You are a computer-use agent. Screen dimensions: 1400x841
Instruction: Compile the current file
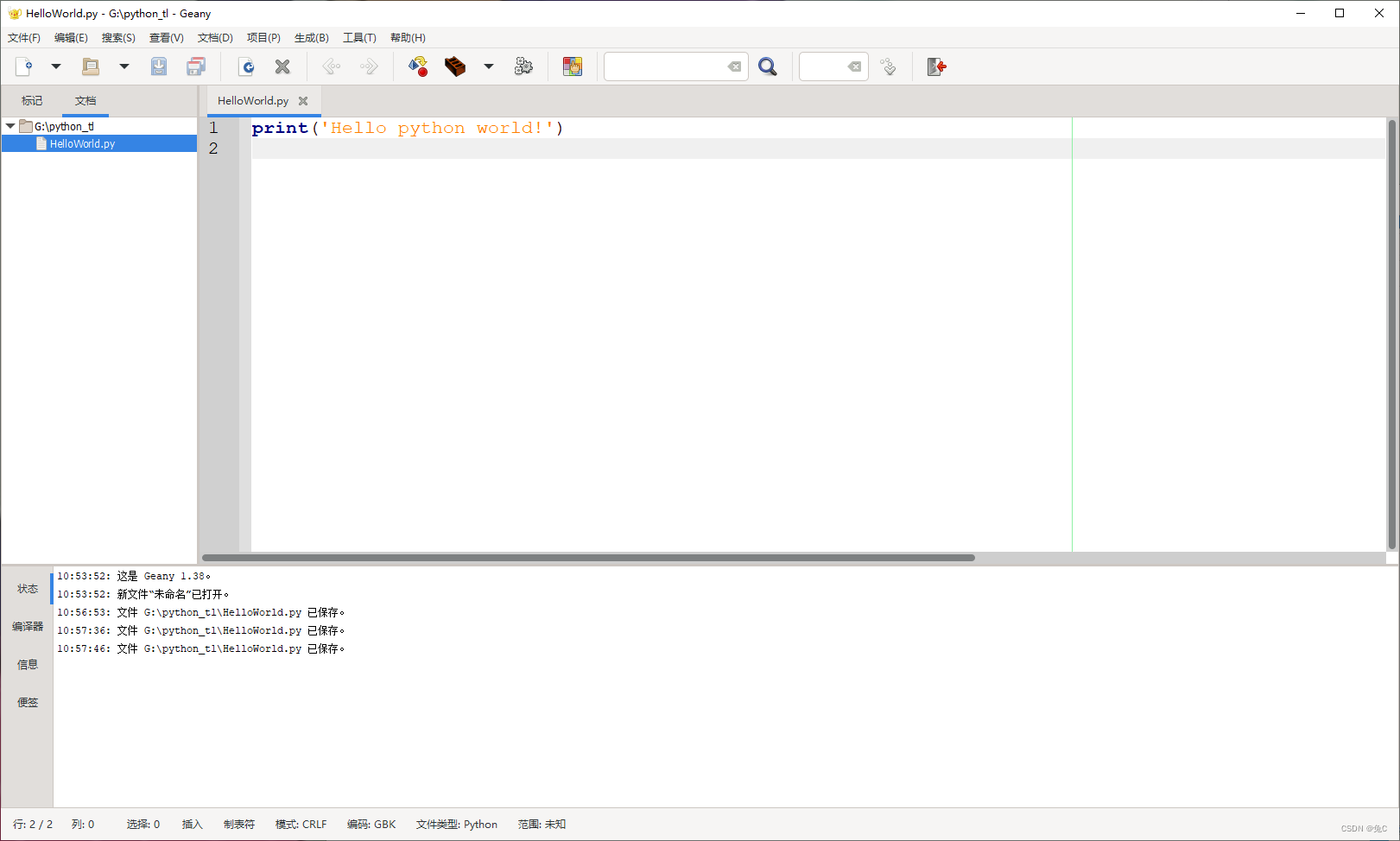(x=418, y=66)
